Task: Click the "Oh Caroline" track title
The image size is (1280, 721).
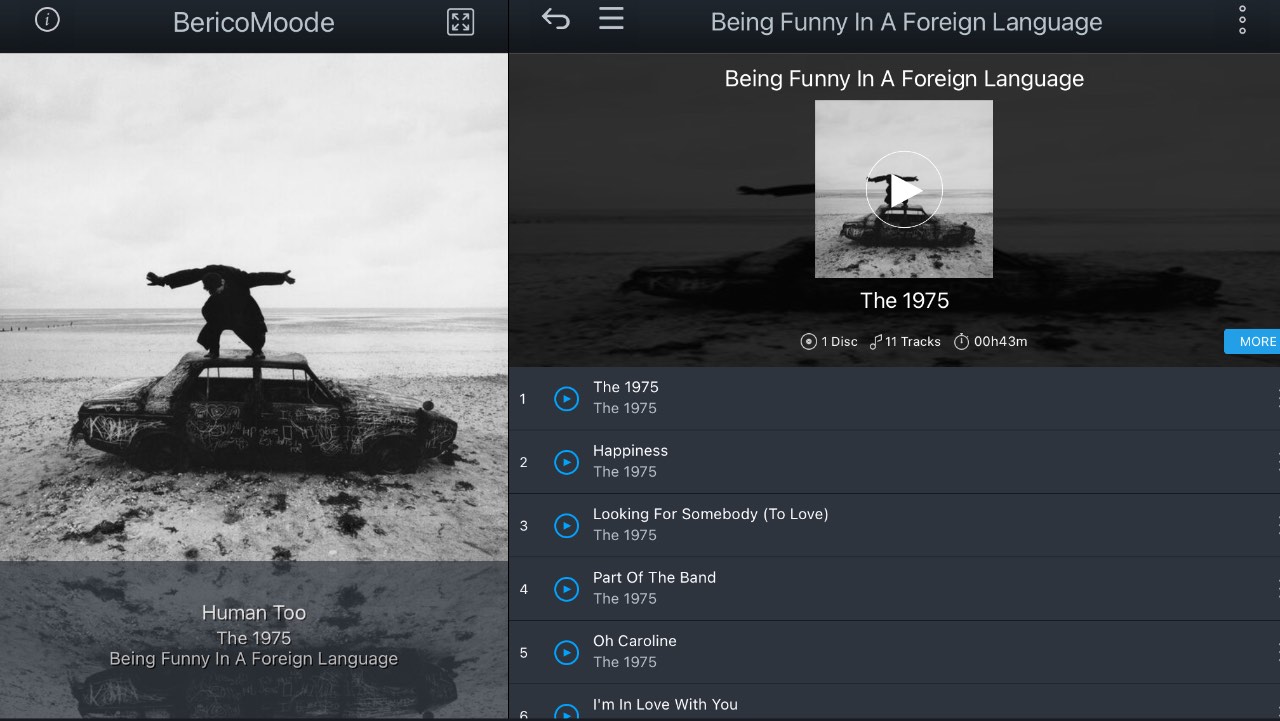Action: (x=635, y=641)
